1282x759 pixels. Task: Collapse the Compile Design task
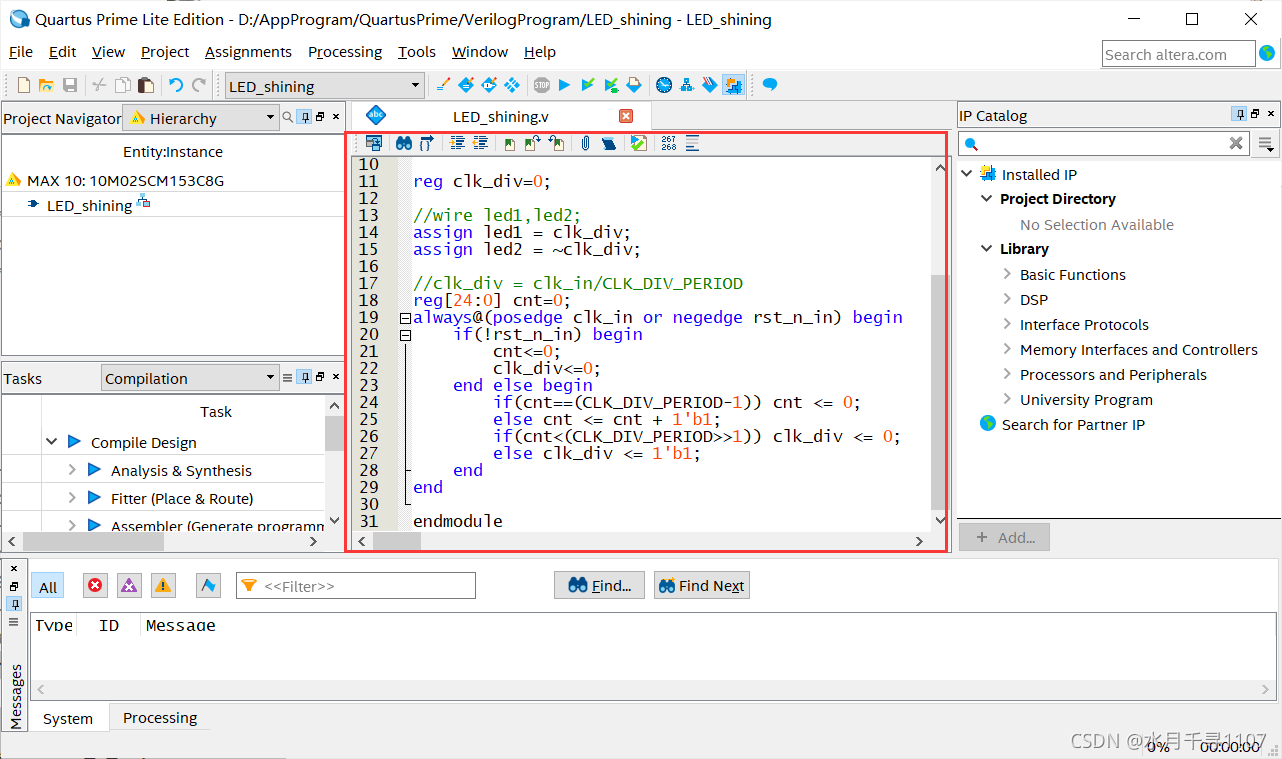(x=51, y=441)
